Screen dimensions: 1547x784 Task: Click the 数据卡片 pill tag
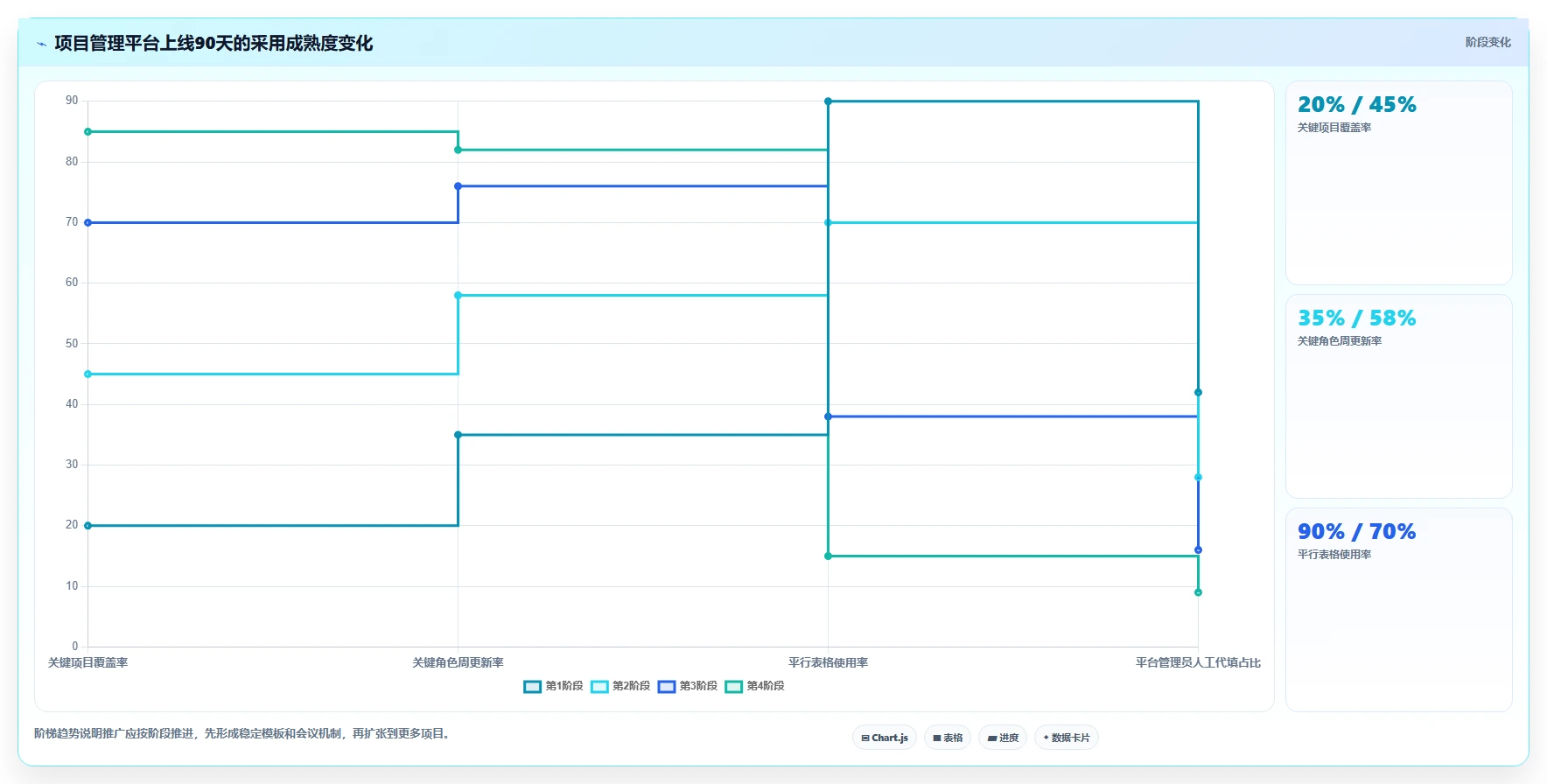click(x=1067, y=738)
